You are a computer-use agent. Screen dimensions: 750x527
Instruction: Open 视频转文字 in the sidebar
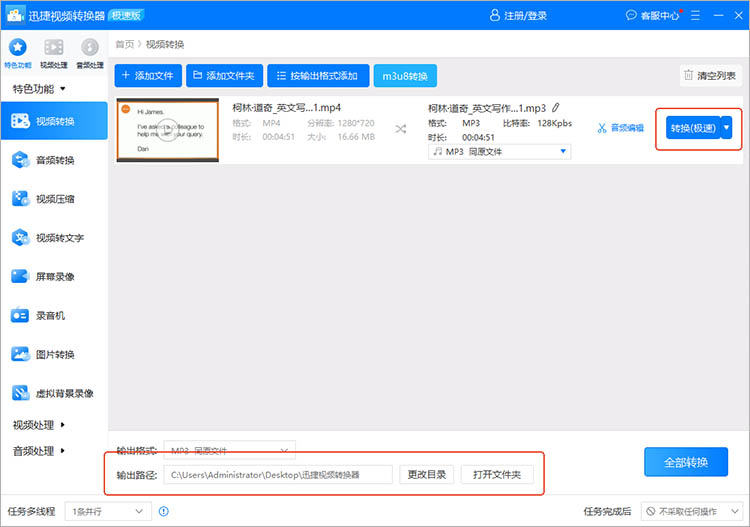pos(54,237)
